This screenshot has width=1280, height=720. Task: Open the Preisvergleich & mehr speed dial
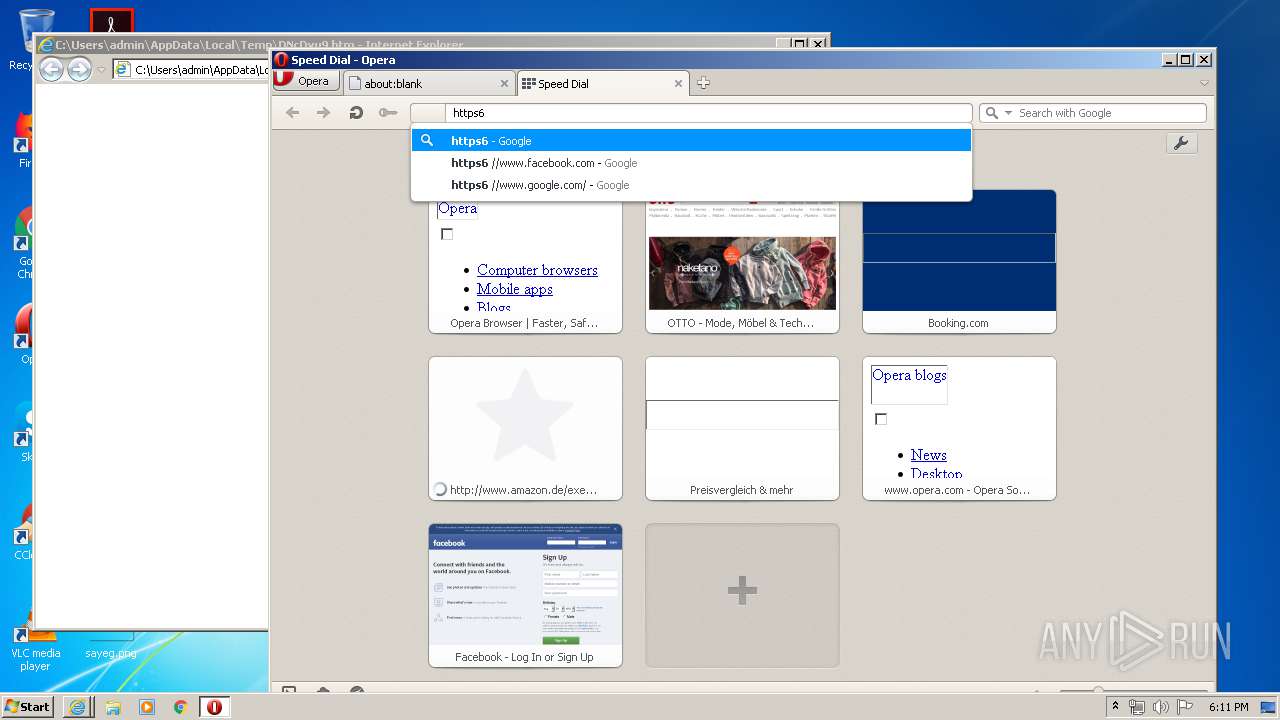[742, 428]
